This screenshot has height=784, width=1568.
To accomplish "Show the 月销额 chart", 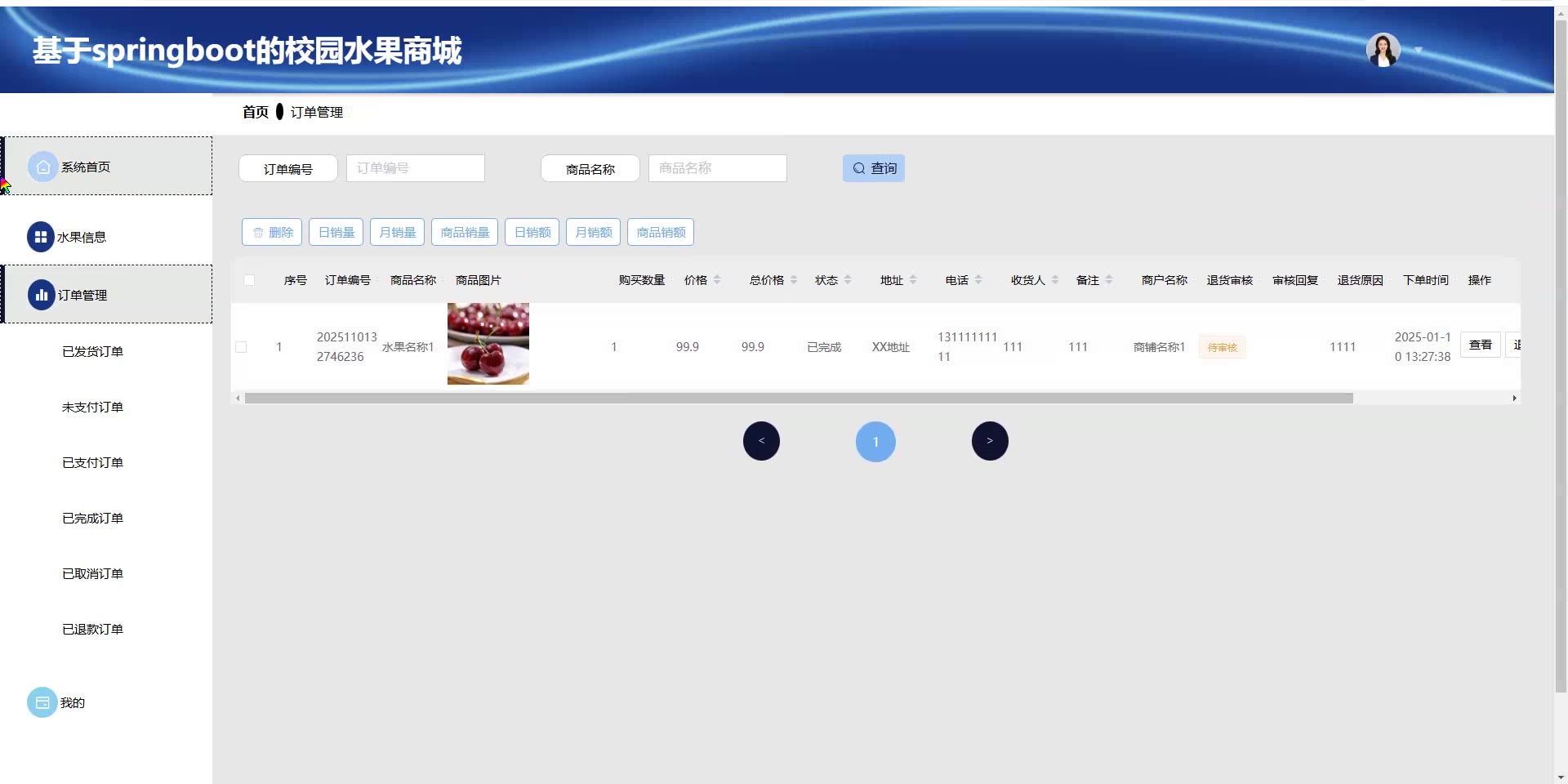I will tap(593, 232).
